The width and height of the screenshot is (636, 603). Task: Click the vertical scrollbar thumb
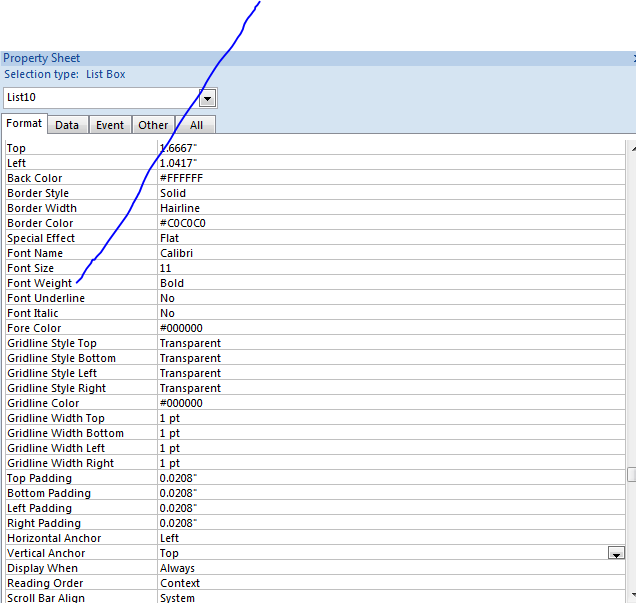click(632, 474)
